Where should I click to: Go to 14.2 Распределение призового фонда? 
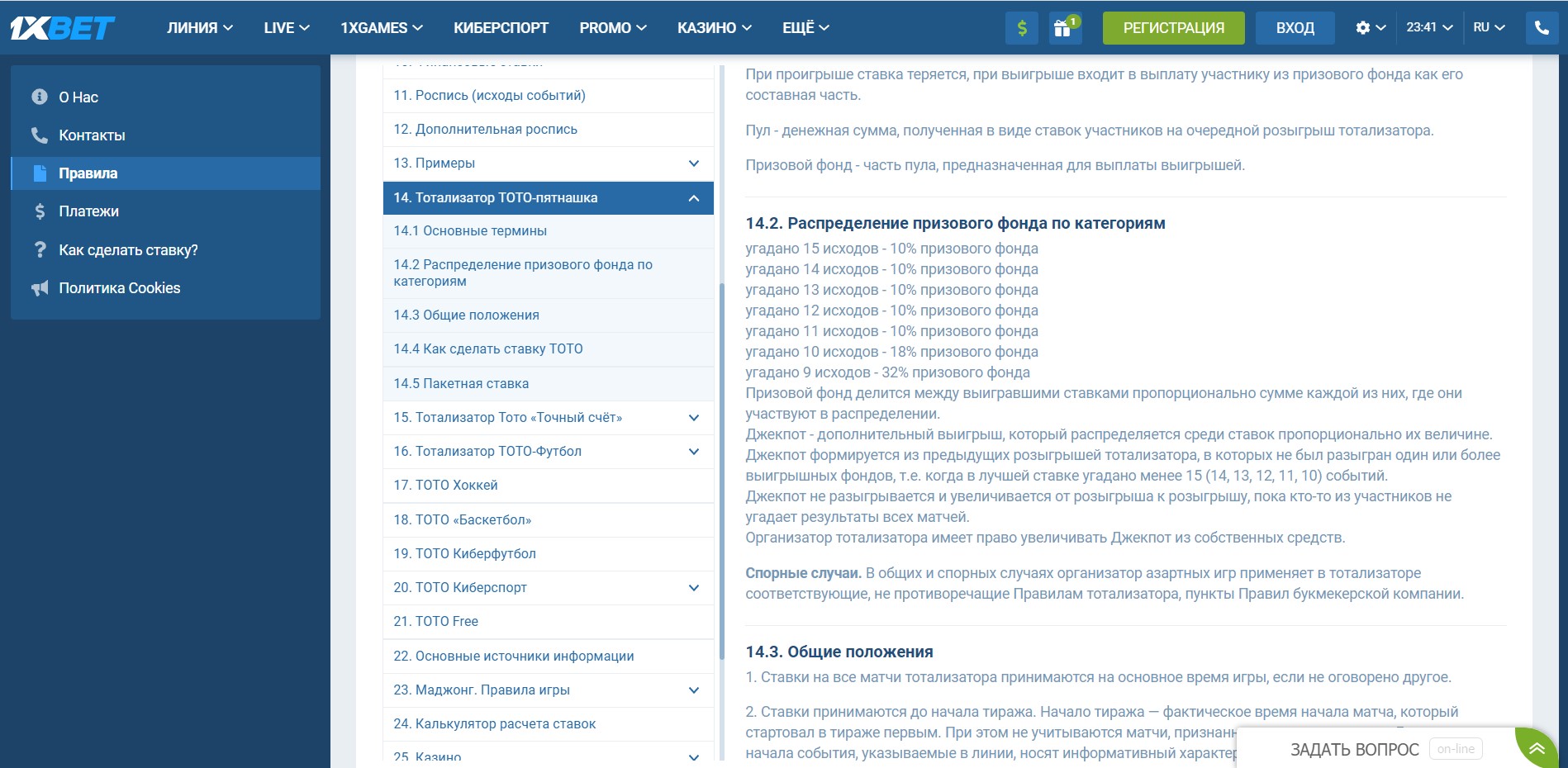tap(549, 273)
